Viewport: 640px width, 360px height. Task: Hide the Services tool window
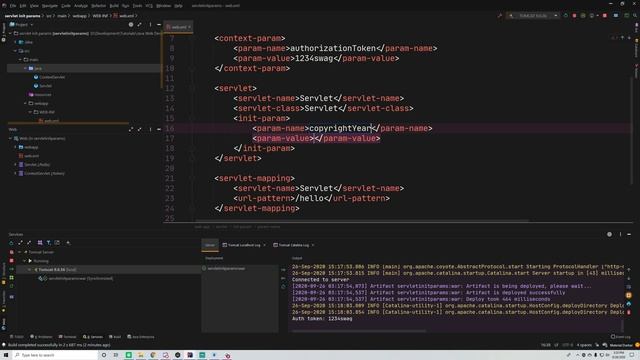[629, 234]
